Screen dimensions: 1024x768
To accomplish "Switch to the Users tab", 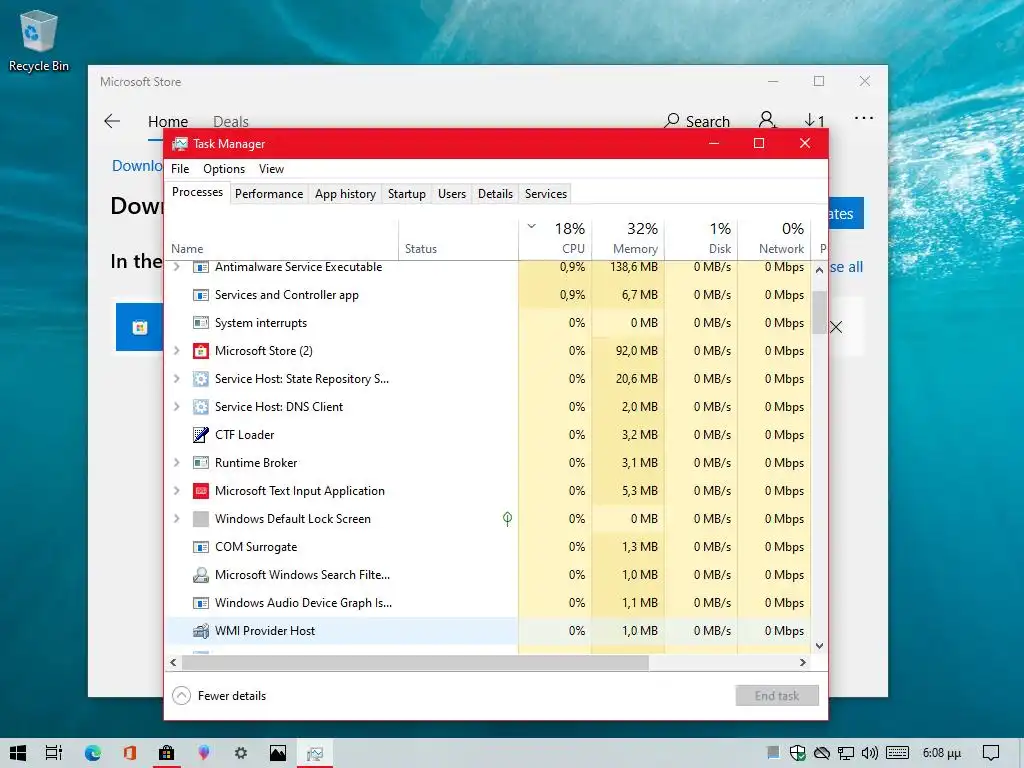I will [452, 194].
